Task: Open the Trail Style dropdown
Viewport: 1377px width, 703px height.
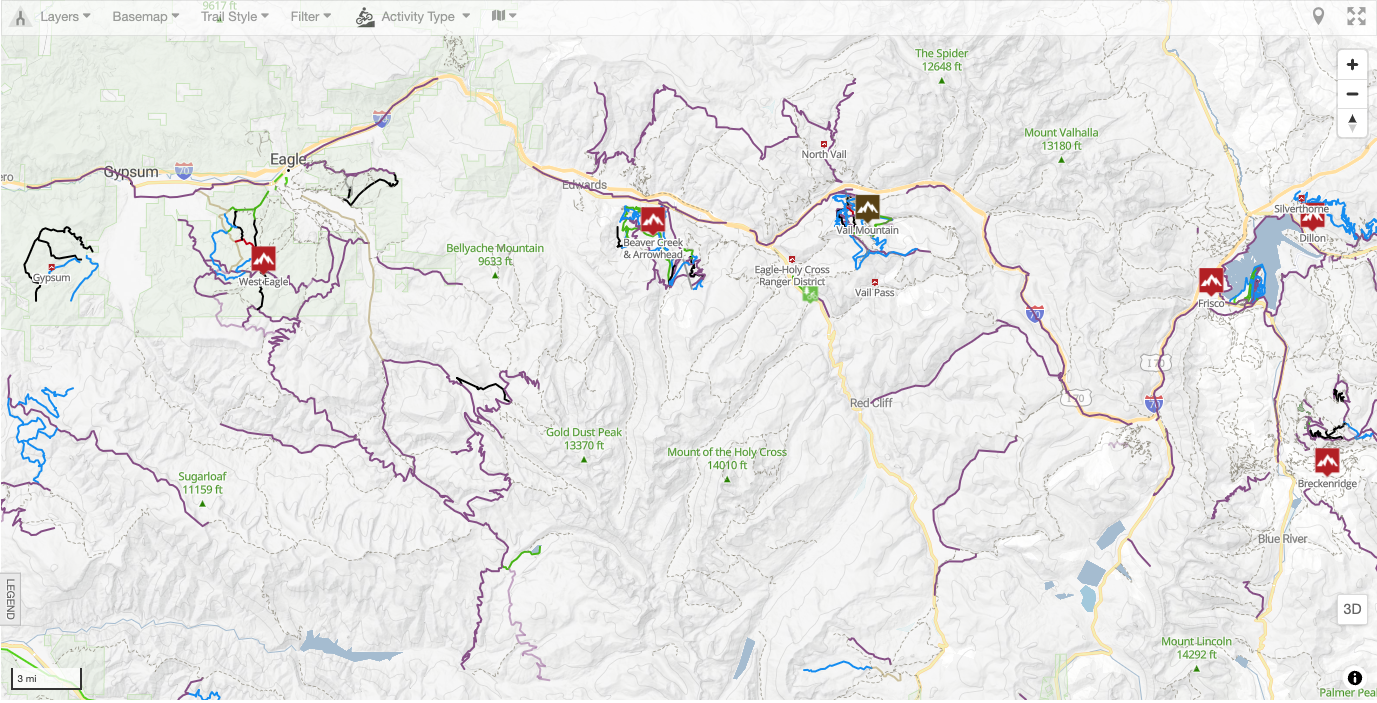Action: [233, 16]
